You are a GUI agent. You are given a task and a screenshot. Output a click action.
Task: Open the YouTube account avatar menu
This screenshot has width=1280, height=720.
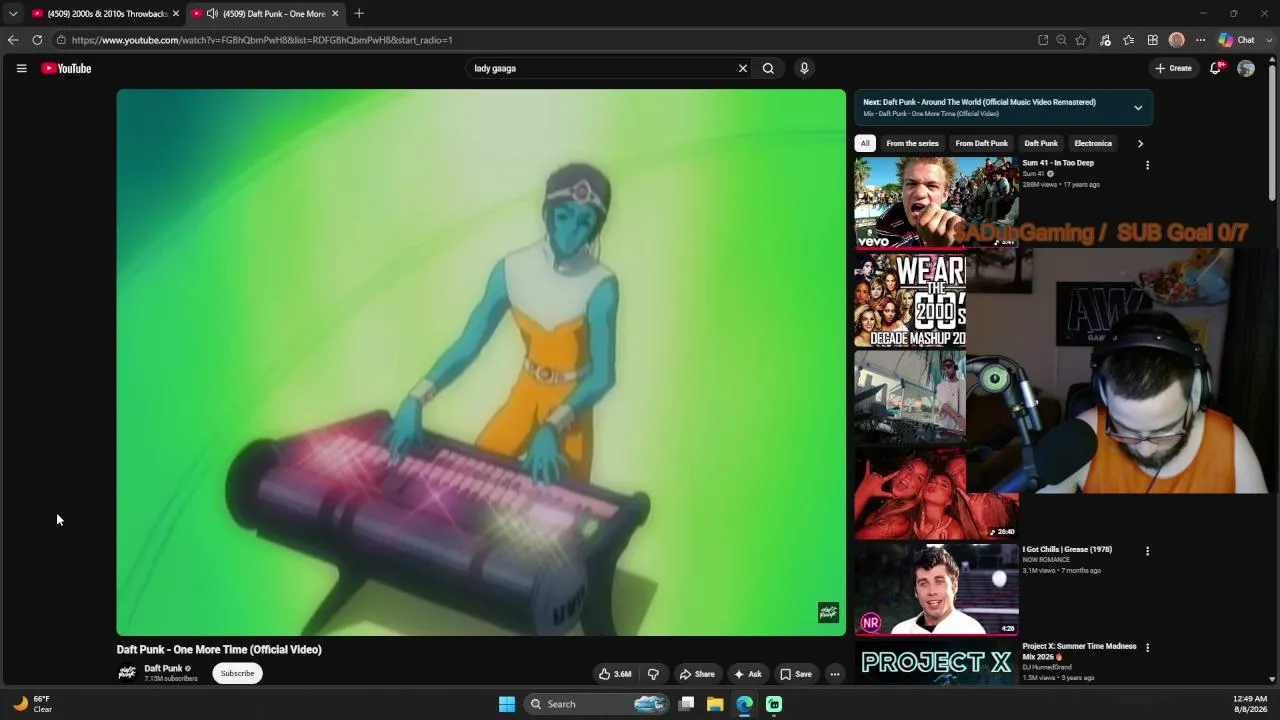[x=1246, y=68]
